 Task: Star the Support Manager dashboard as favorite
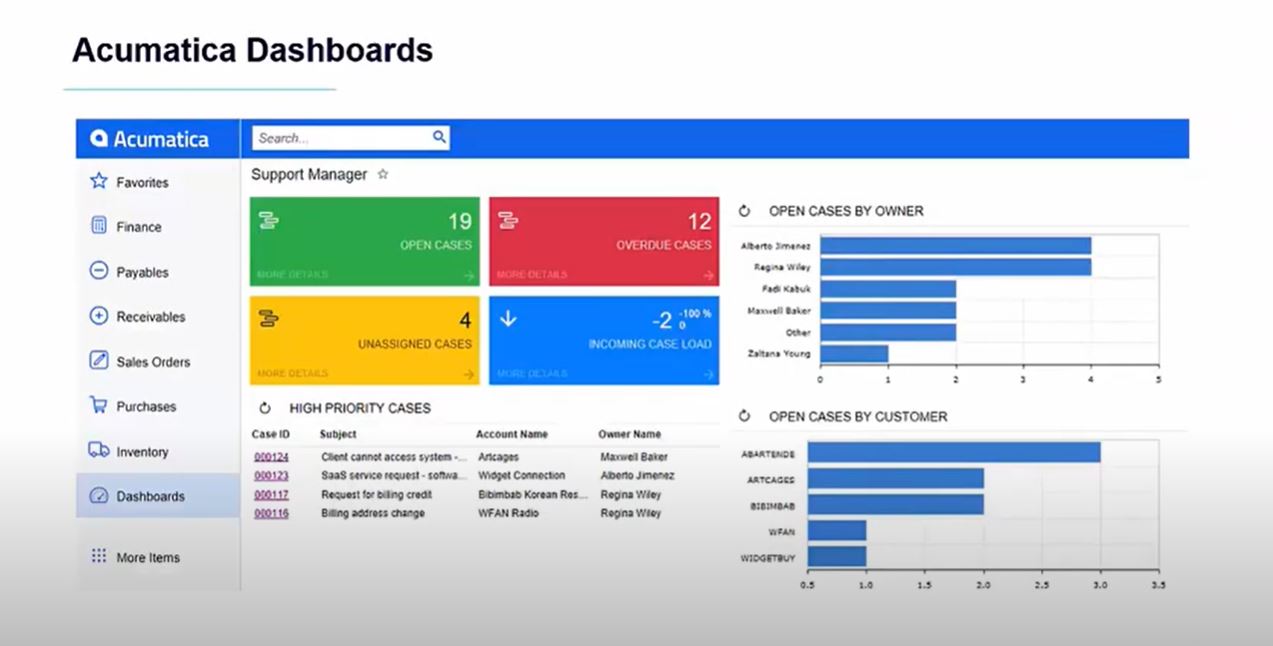click(382, 174)
